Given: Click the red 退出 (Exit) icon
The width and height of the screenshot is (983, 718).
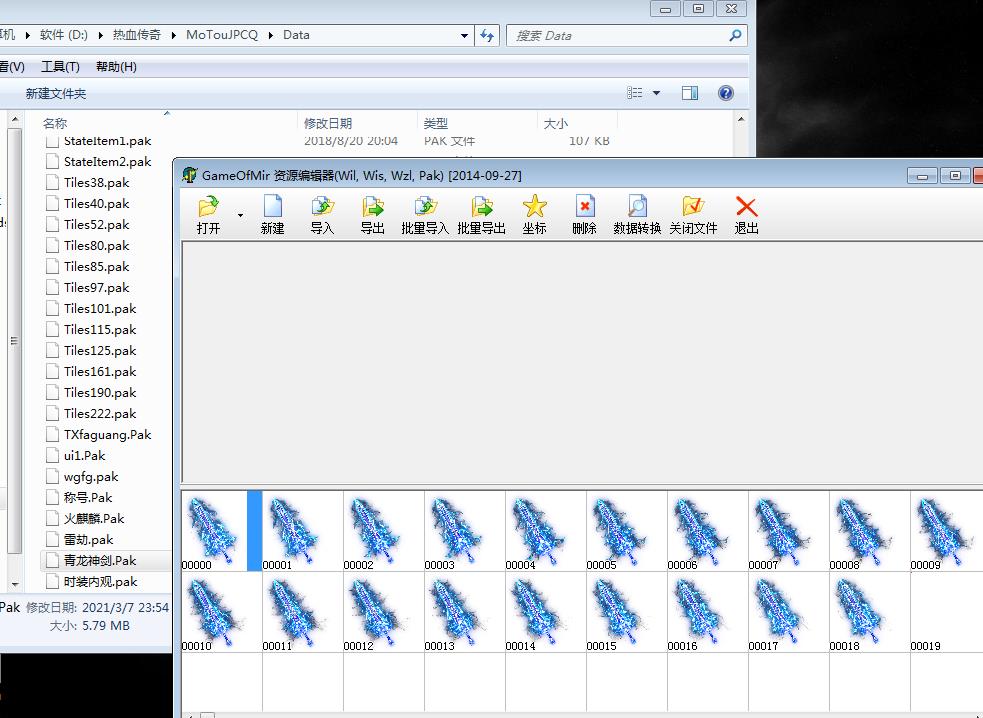Looking at the screenshot, I should pyautogui.click(x=746, y=208).
